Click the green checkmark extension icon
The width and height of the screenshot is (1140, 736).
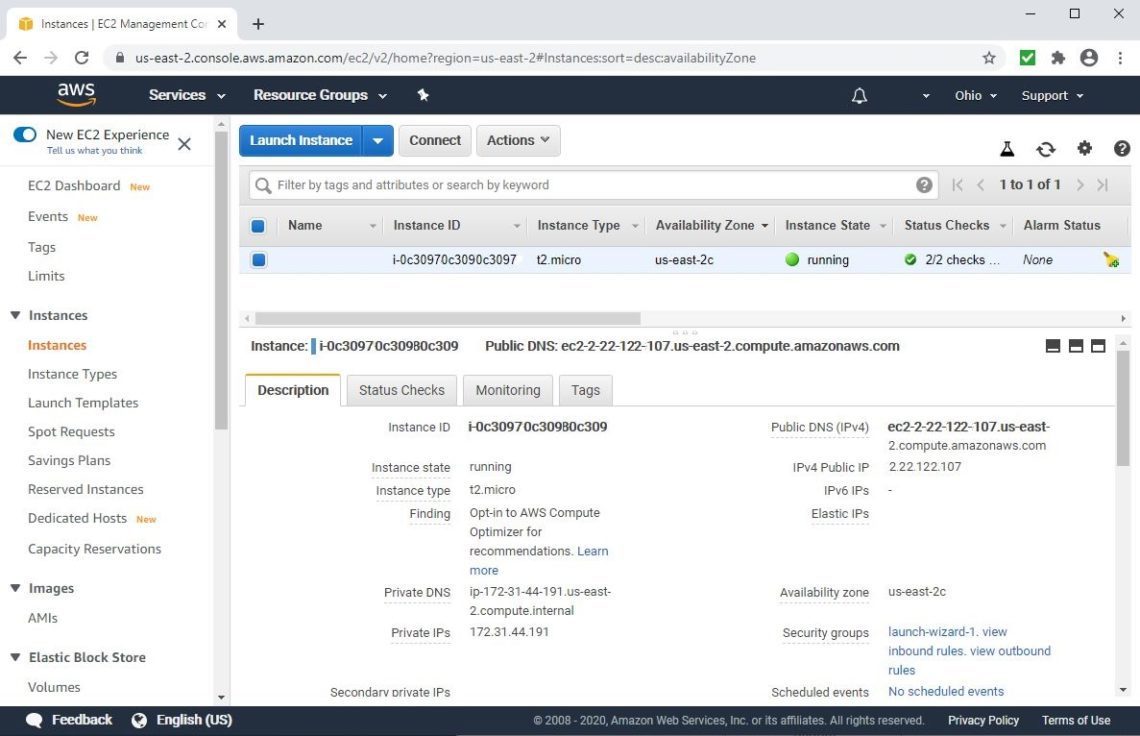(x=1027, y=57)
